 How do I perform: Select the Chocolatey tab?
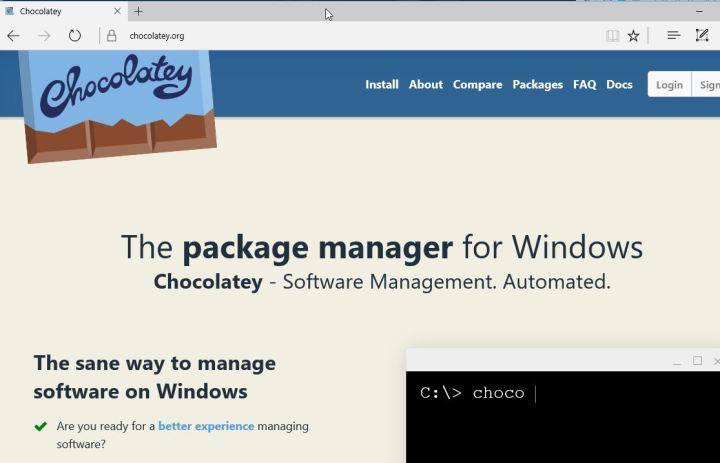click(63, 11)
